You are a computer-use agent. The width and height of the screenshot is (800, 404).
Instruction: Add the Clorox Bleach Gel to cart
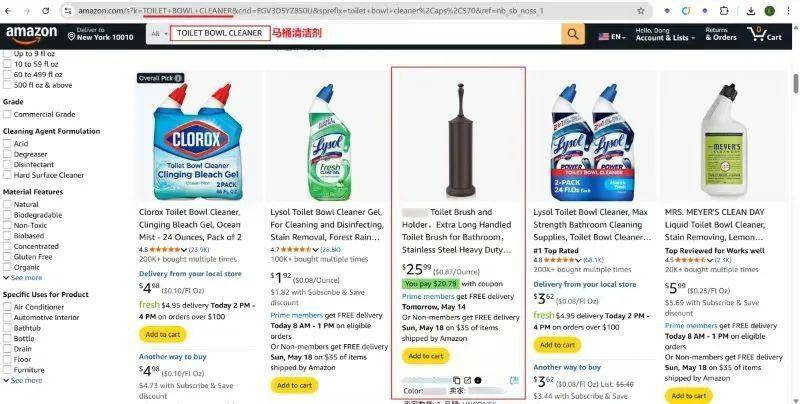coord(163,335)
